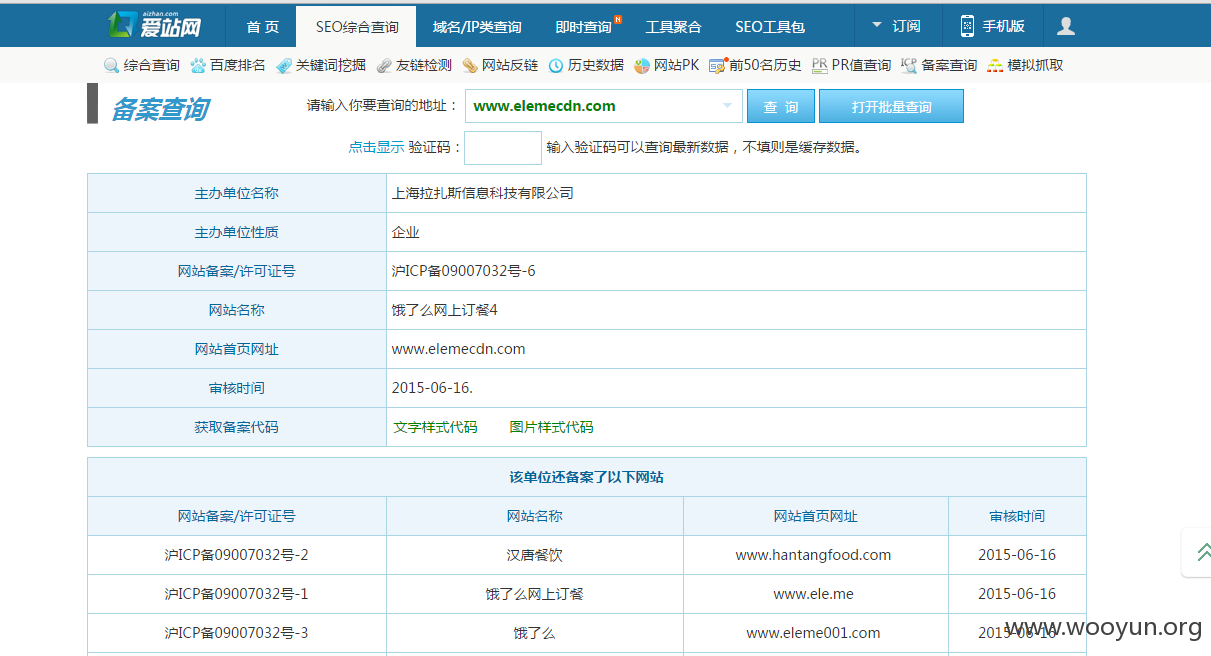Click the 手机版 phone icon
Viewport: 1211px width, 656px height.
[x=967, y=26]
